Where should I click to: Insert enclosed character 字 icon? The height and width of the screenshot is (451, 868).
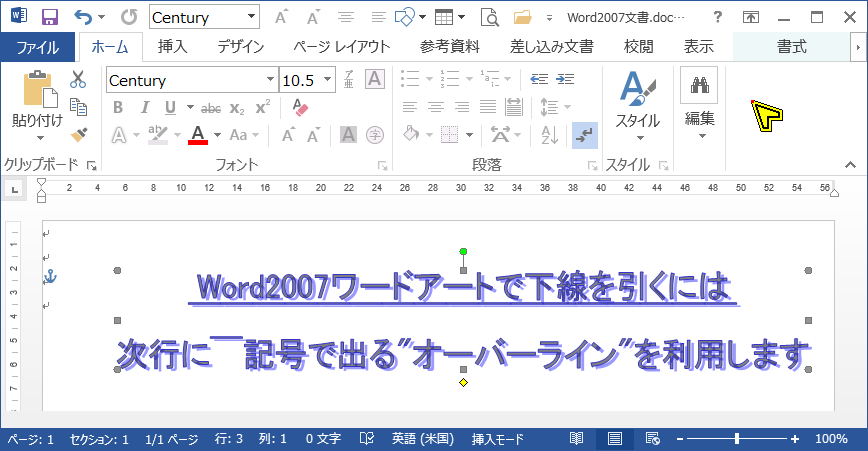[x=375, y=134]
